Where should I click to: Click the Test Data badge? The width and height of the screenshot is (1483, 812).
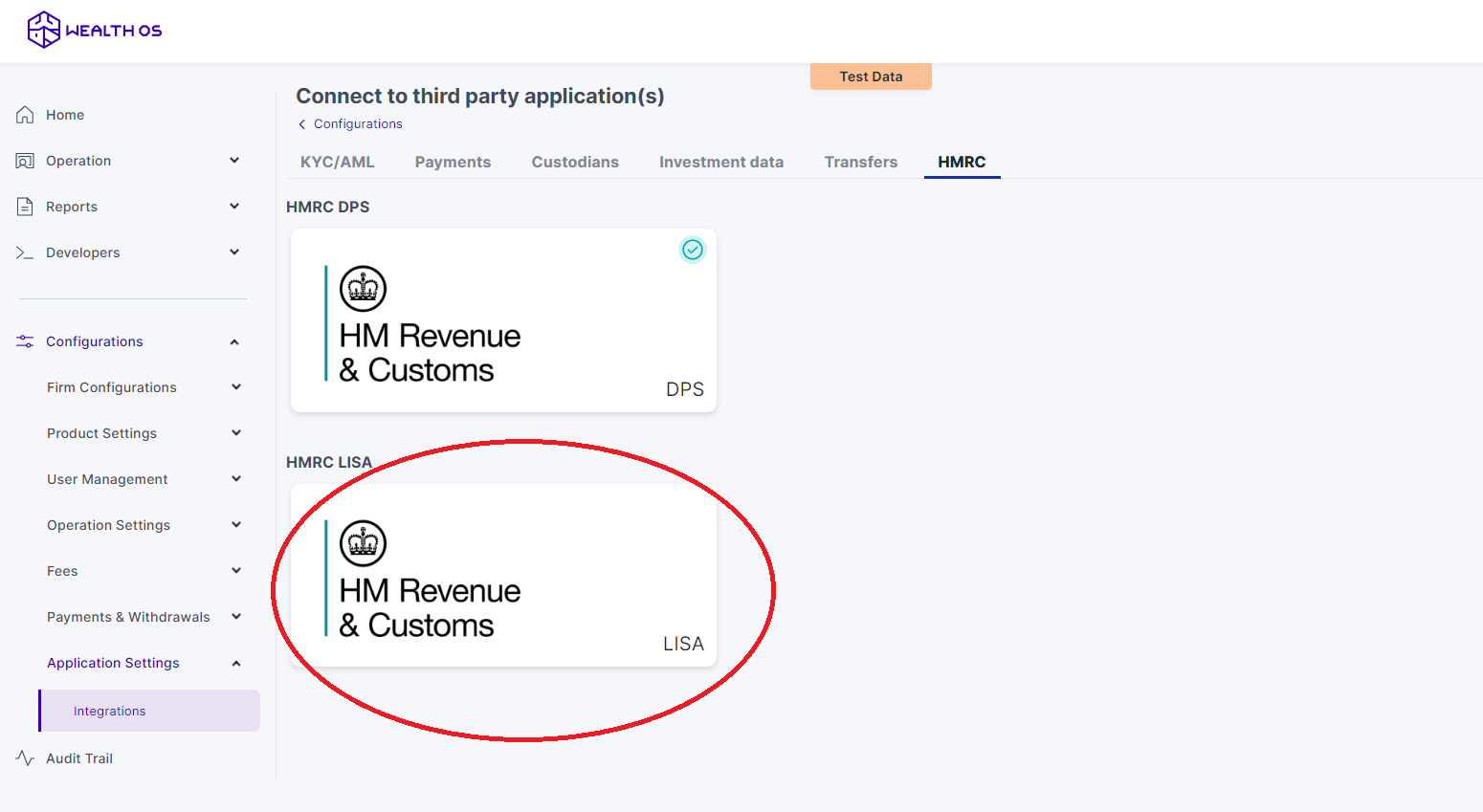[x=871, y=77]
